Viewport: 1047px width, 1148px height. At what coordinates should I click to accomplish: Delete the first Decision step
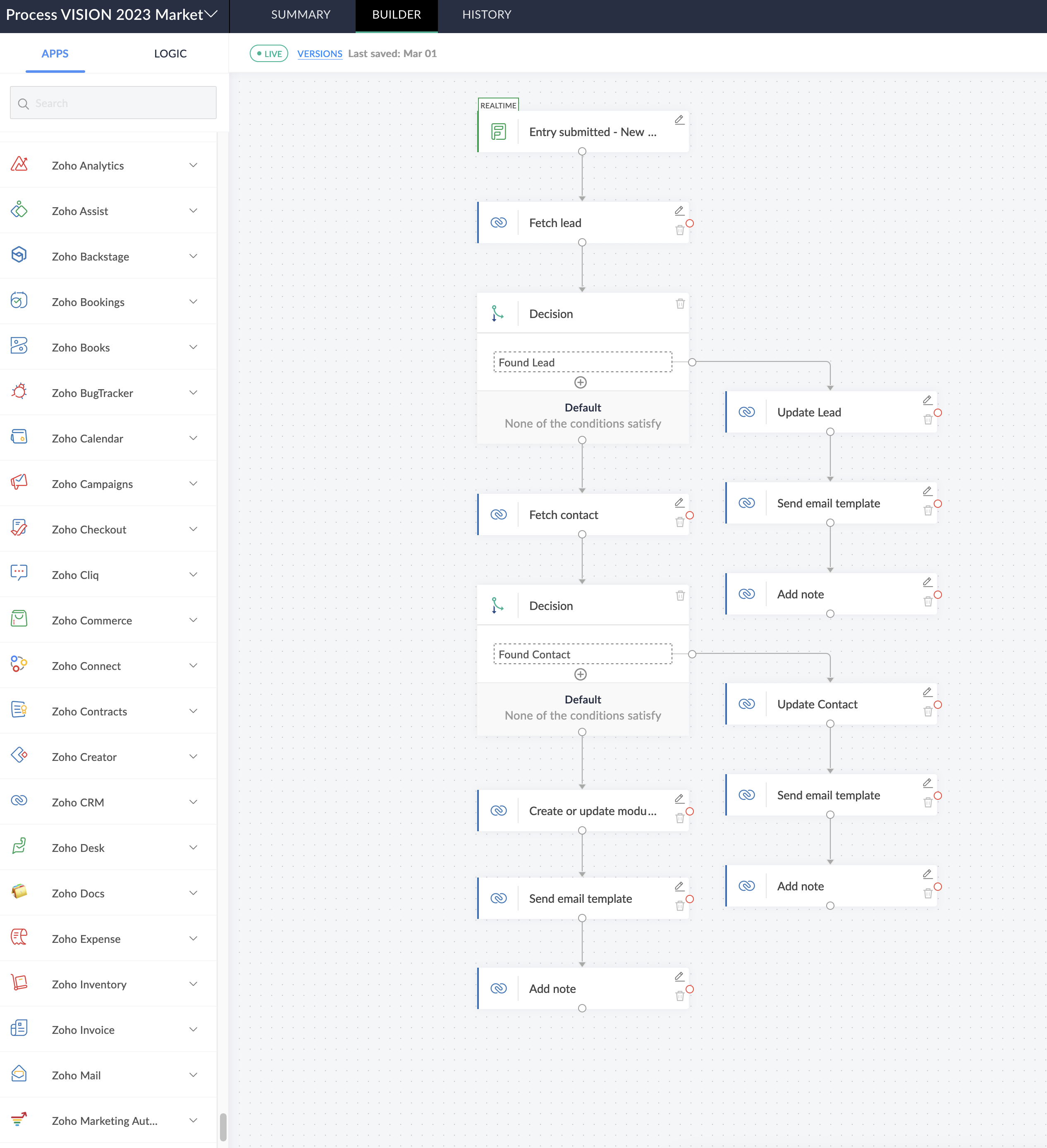click(x=680, y=304)
